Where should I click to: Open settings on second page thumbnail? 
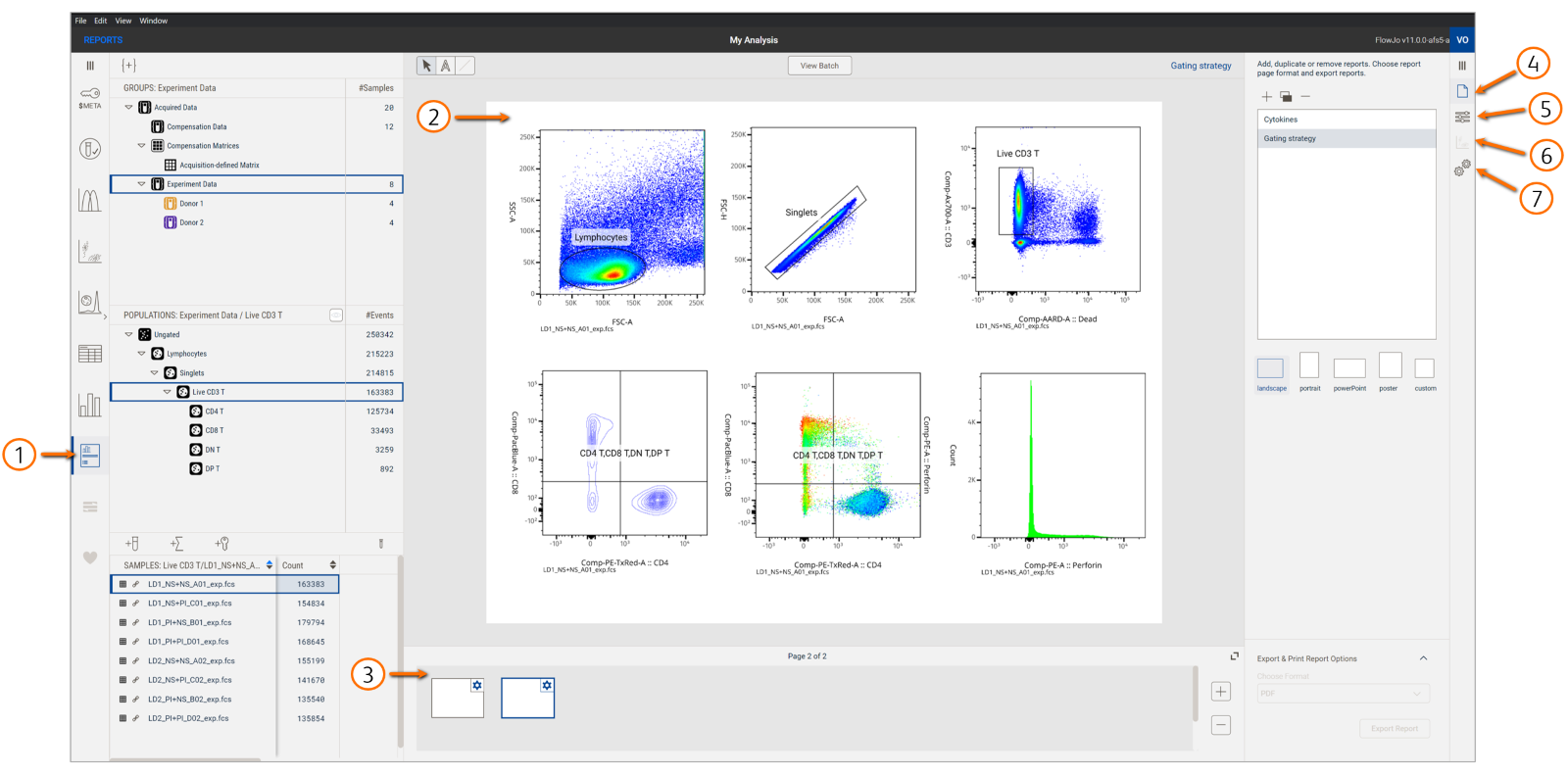point(547,686)
